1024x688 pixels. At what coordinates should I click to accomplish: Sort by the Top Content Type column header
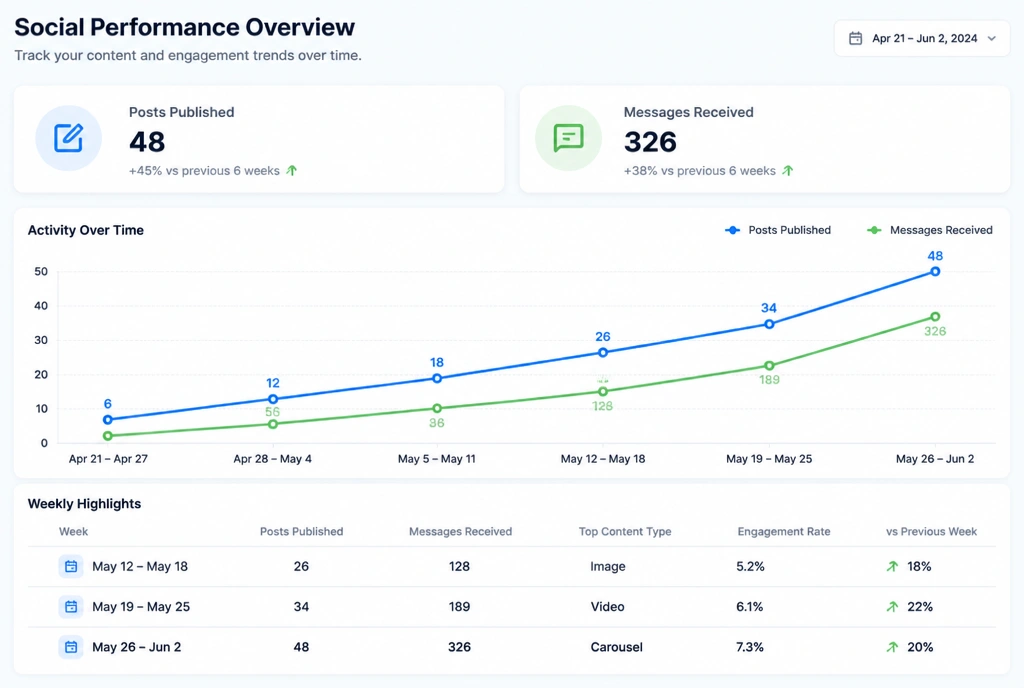click(x=625, y=531)
